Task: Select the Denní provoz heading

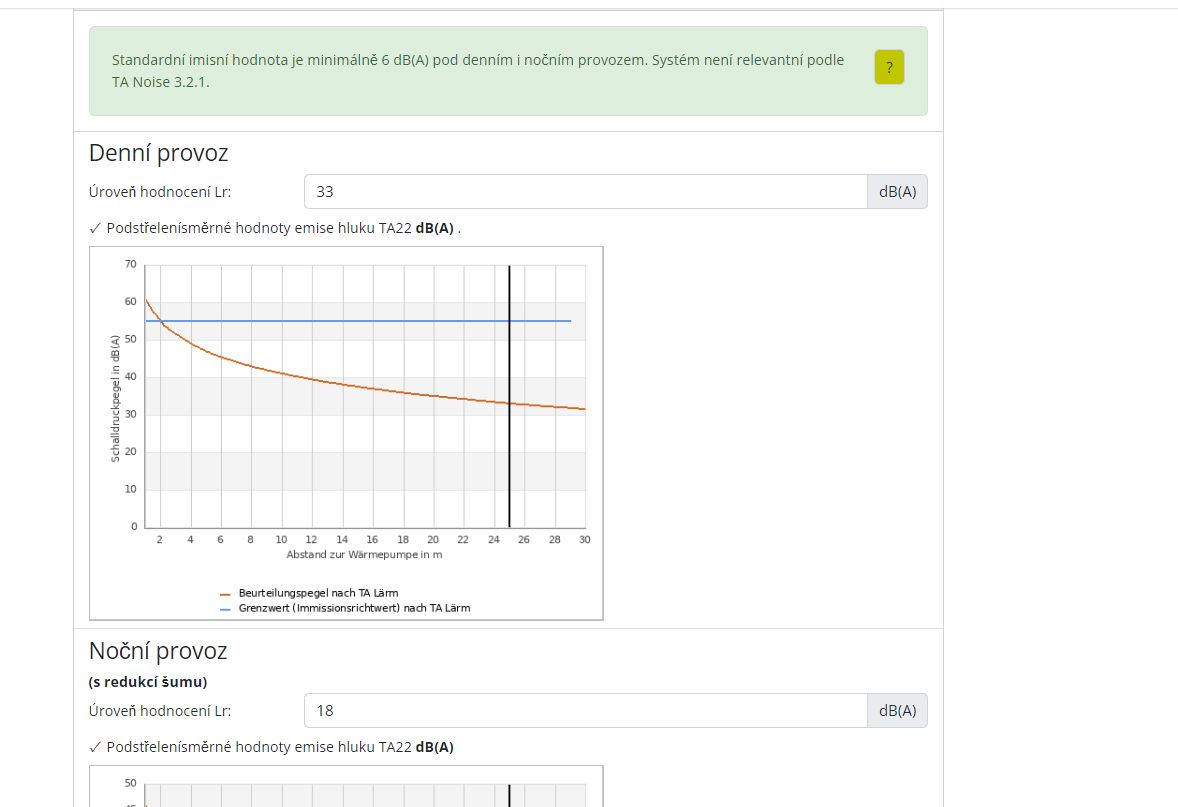Action: 158,153
